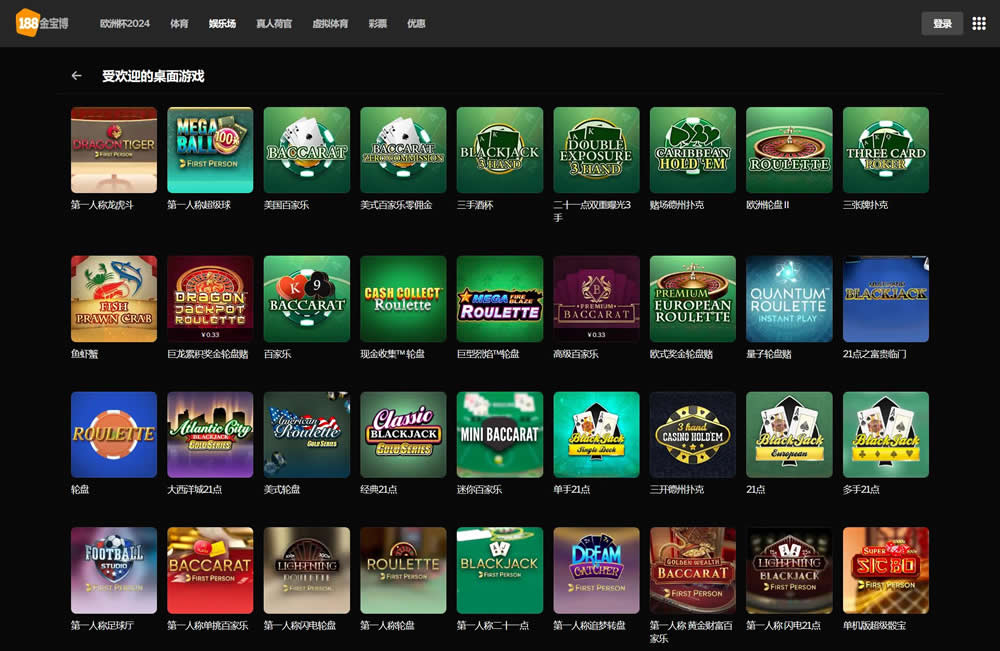
Task: Launch the Mega Ball 100x game tile
Action: (210, 150)
